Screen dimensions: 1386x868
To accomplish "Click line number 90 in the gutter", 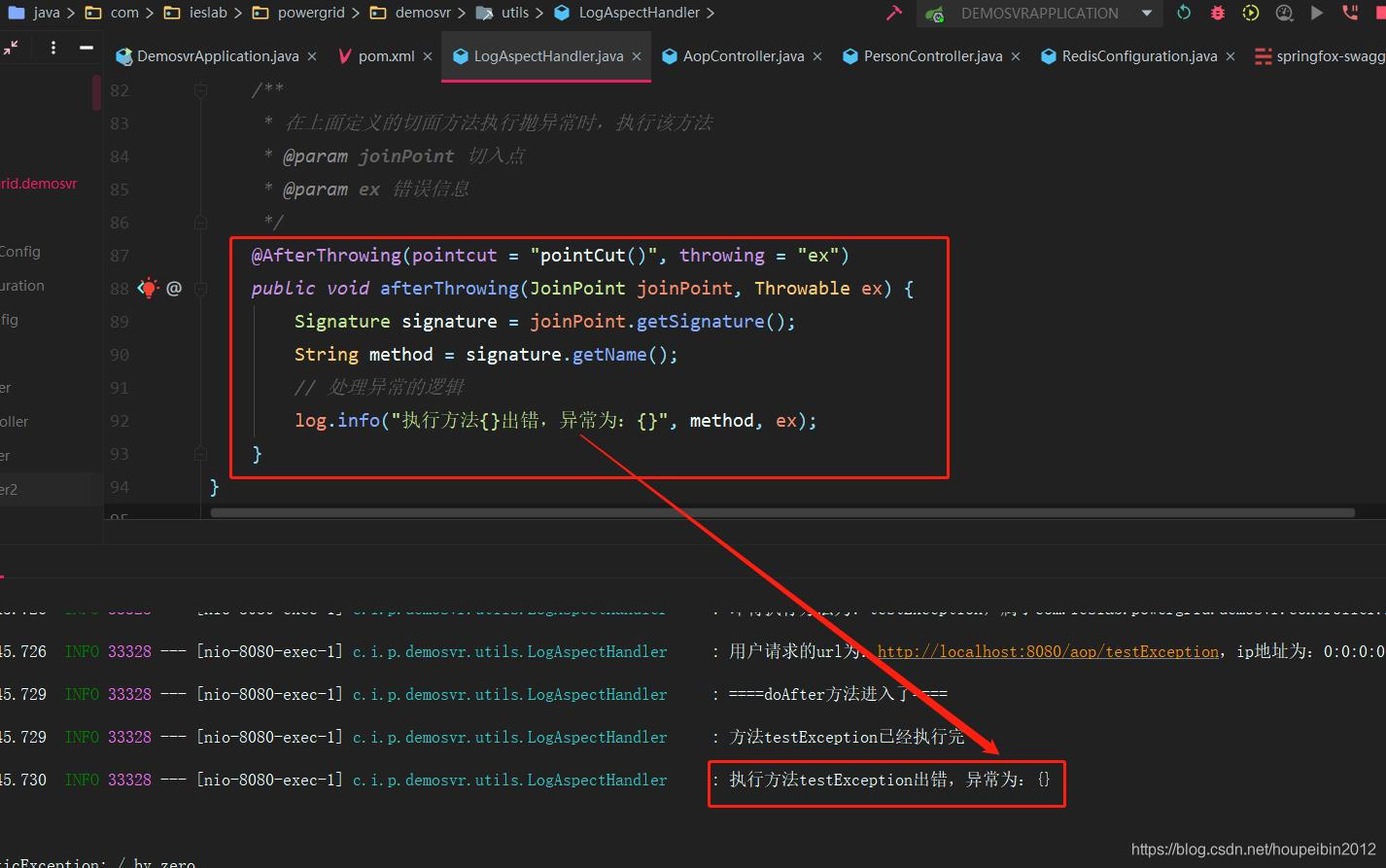I will pos(120,355).
